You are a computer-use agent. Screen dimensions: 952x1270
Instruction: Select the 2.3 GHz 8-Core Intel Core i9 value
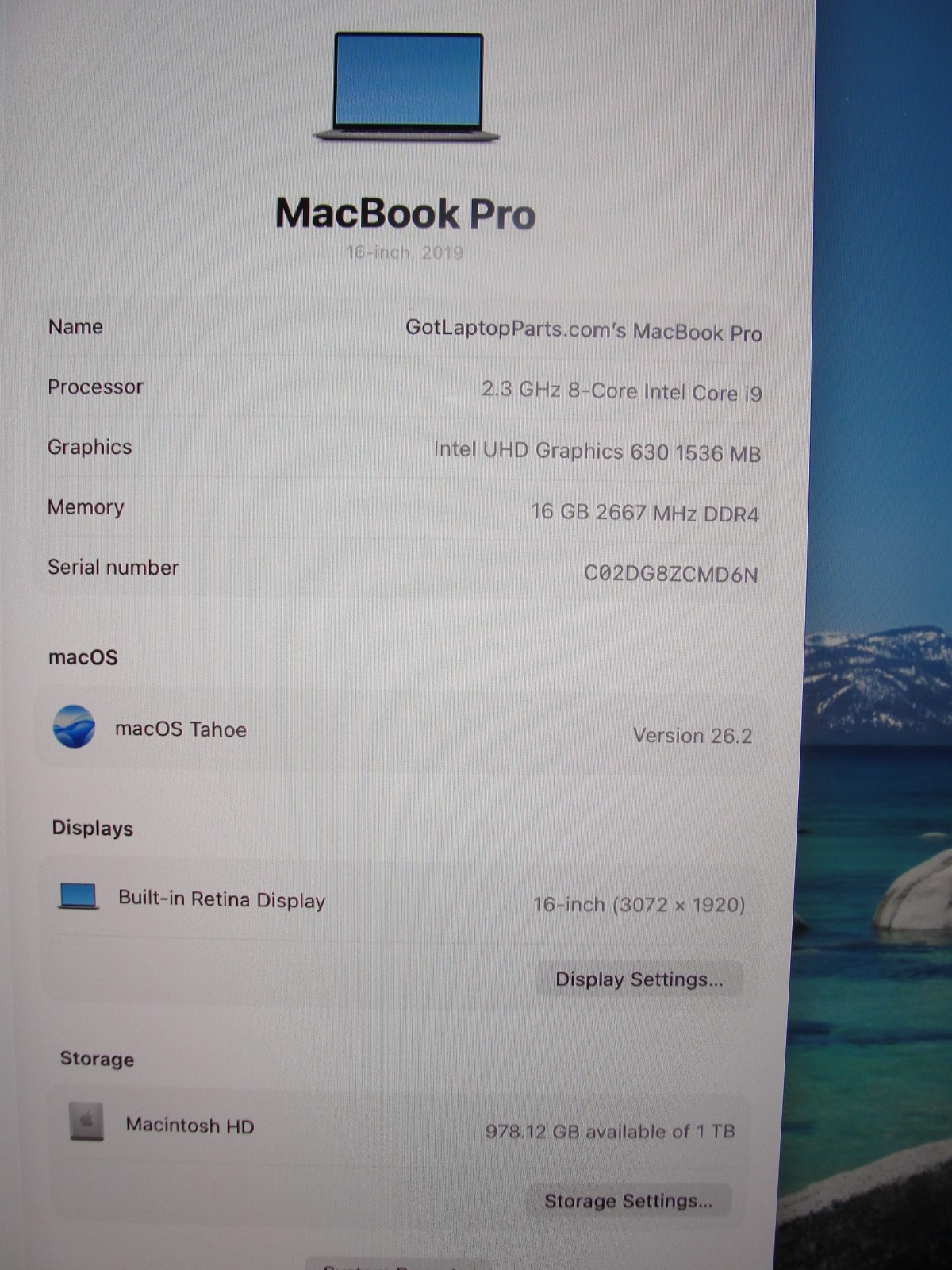(622, 391)
